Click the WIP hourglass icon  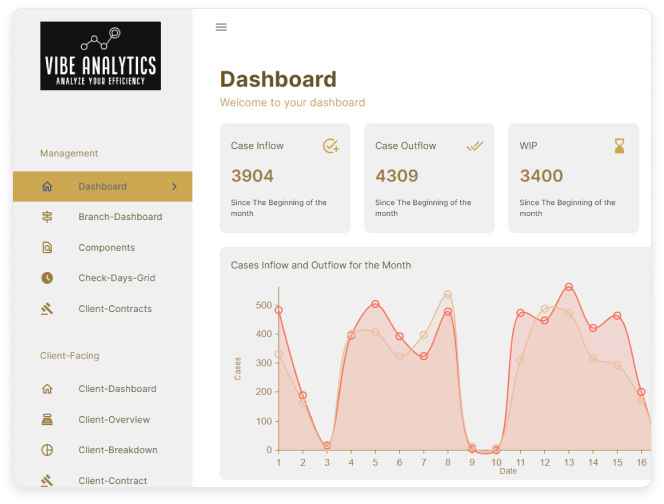tap(619, 146)
